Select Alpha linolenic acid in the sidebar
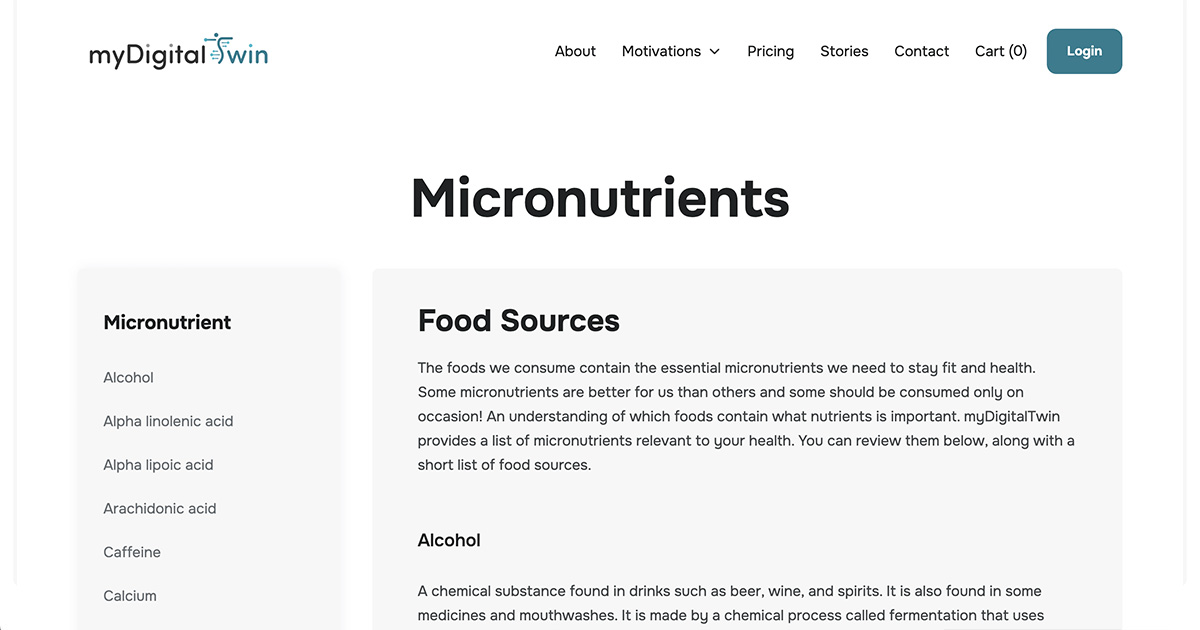The height and width of the screenshot is (630, 1200). 168,421
